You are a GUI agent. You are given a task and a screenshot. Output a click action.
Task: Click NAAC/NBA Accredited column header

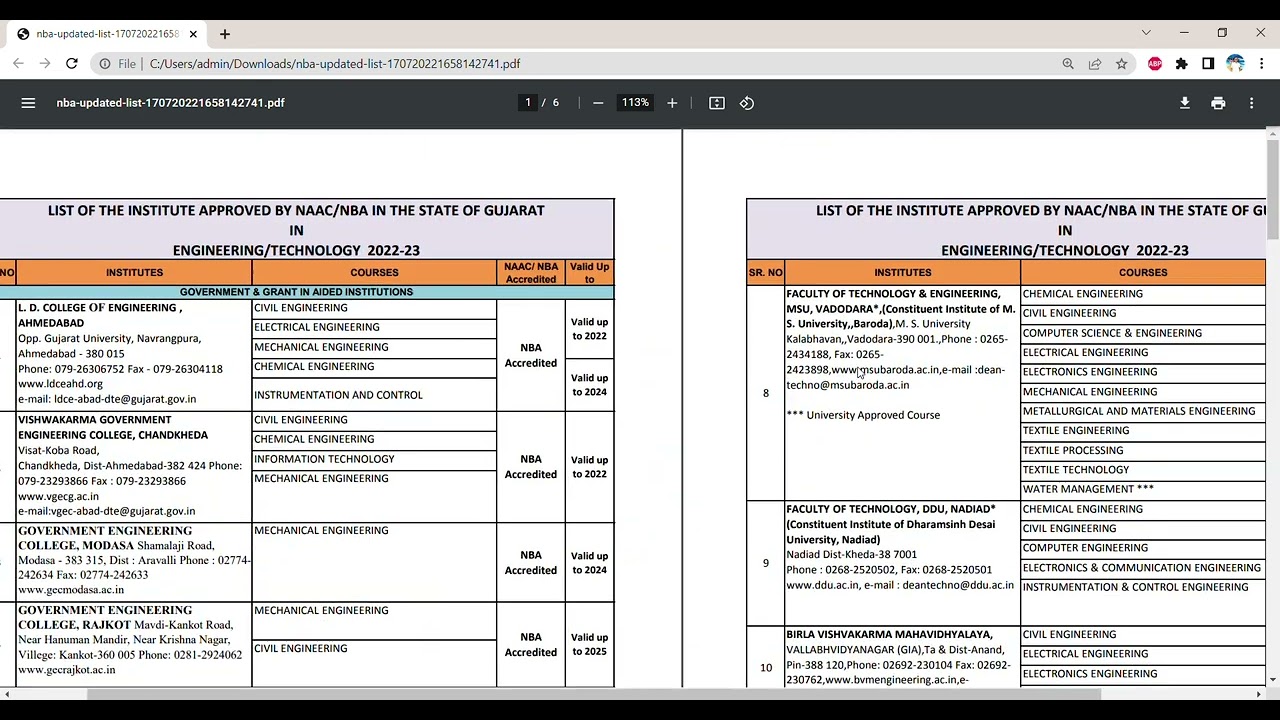531,272
